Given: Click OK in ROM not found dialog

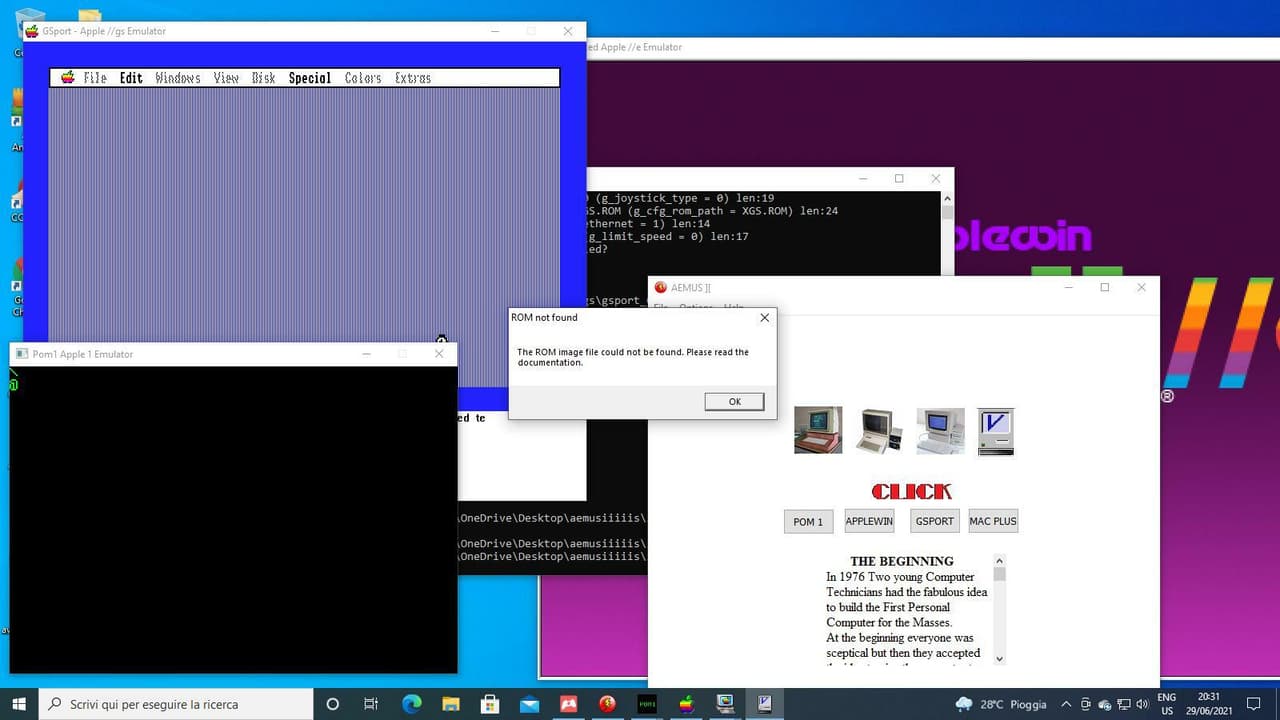Looking at the screenshot, I should 734,401.
